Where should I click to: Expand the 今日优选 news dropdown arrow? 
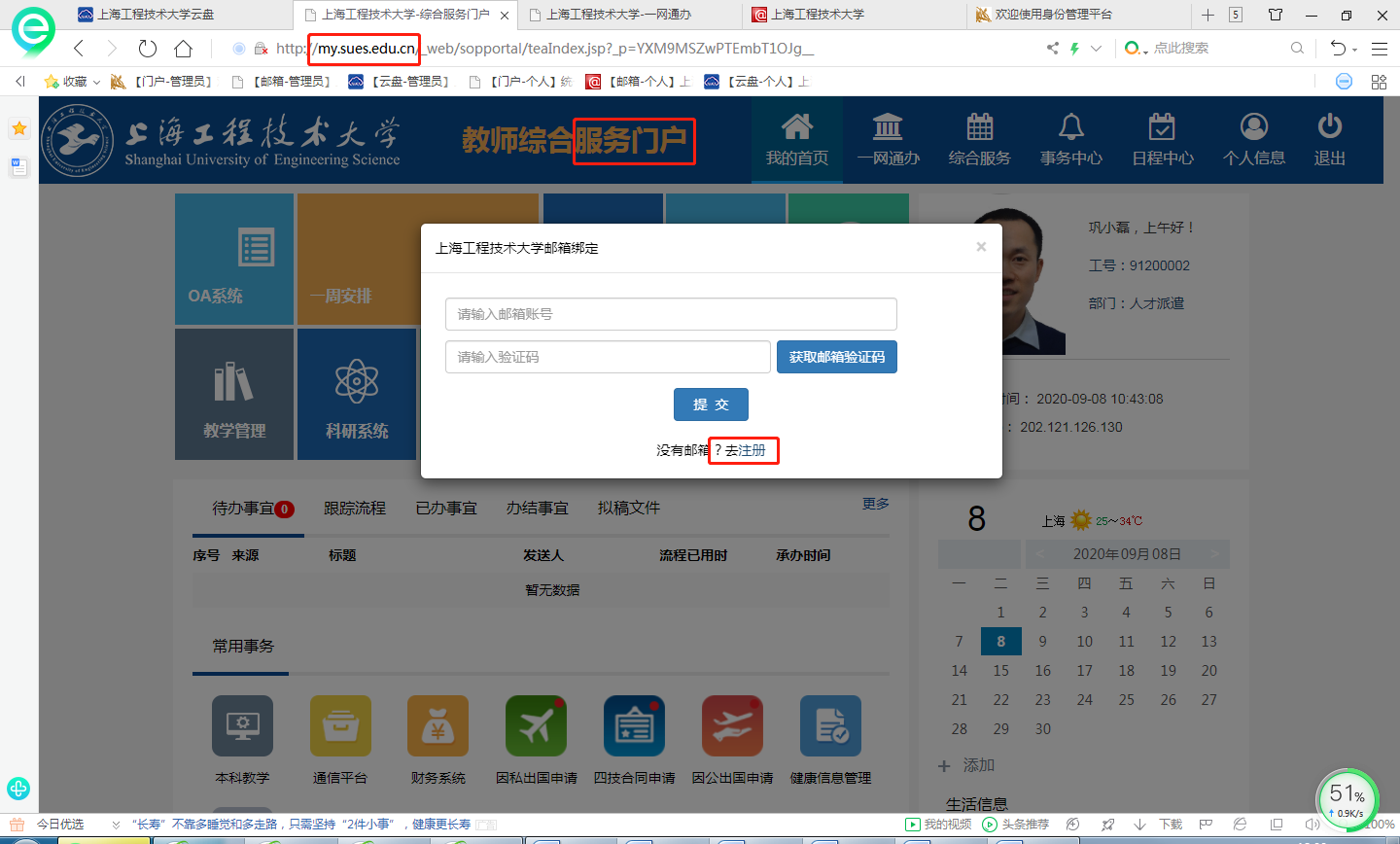117,825
